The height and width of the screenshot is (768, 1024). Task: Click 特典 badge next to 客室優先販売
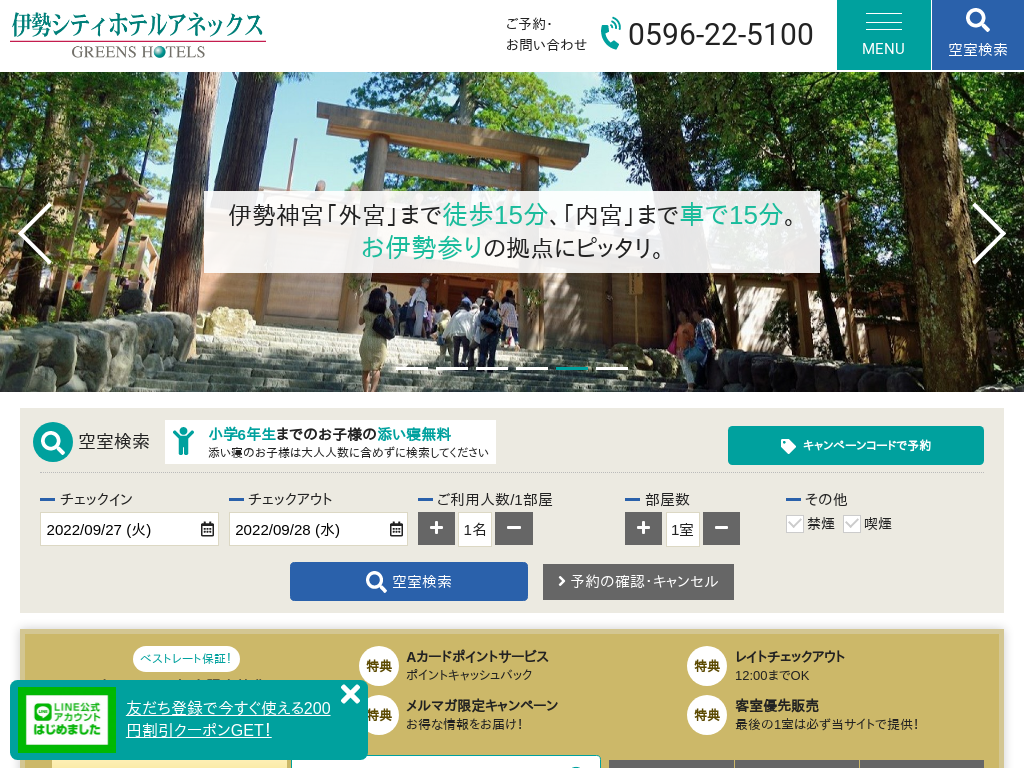coord(707,715)
